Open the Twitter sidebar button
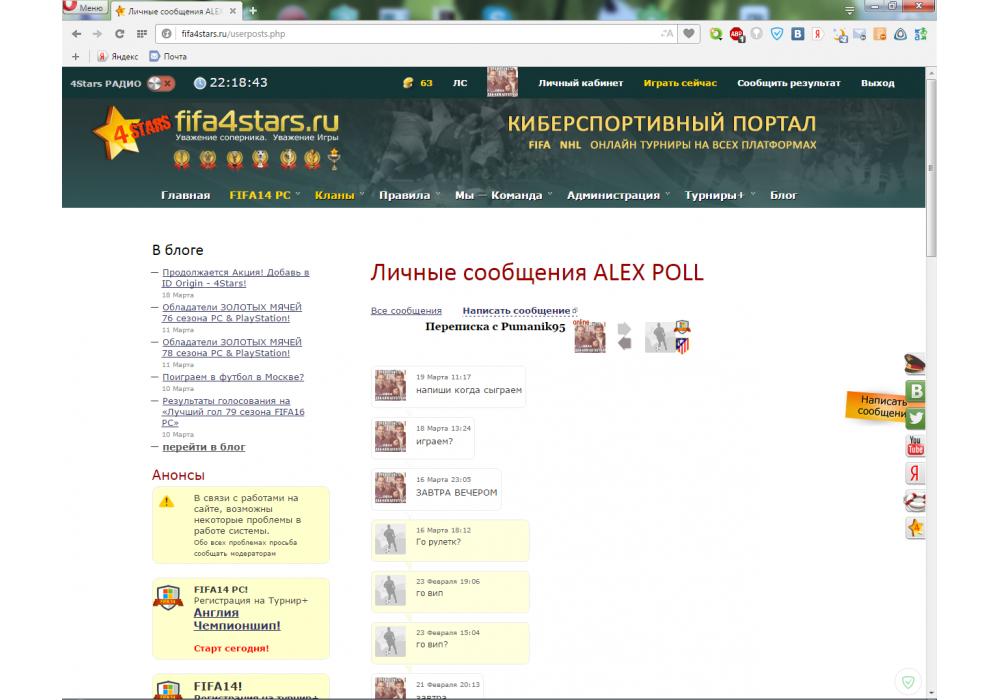The height and width of the screenshot is (700, 1000). 916,418
